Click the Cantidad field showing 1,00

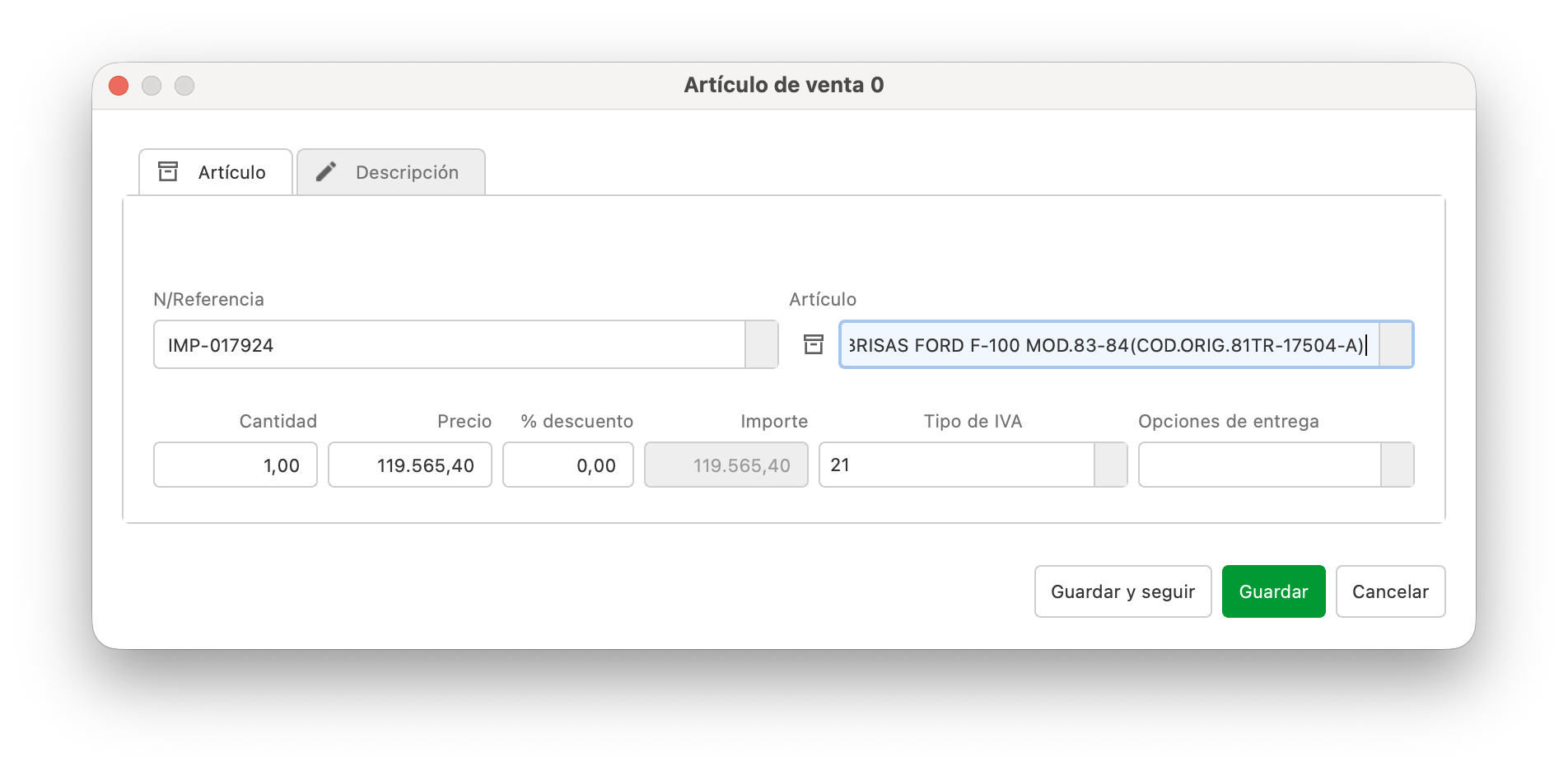click(236, 465)
